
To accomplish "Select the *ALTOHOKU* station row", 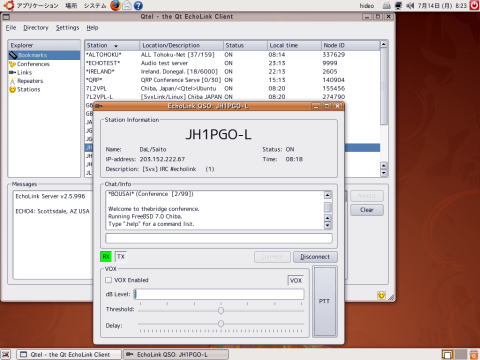I will tap(232, 55).
